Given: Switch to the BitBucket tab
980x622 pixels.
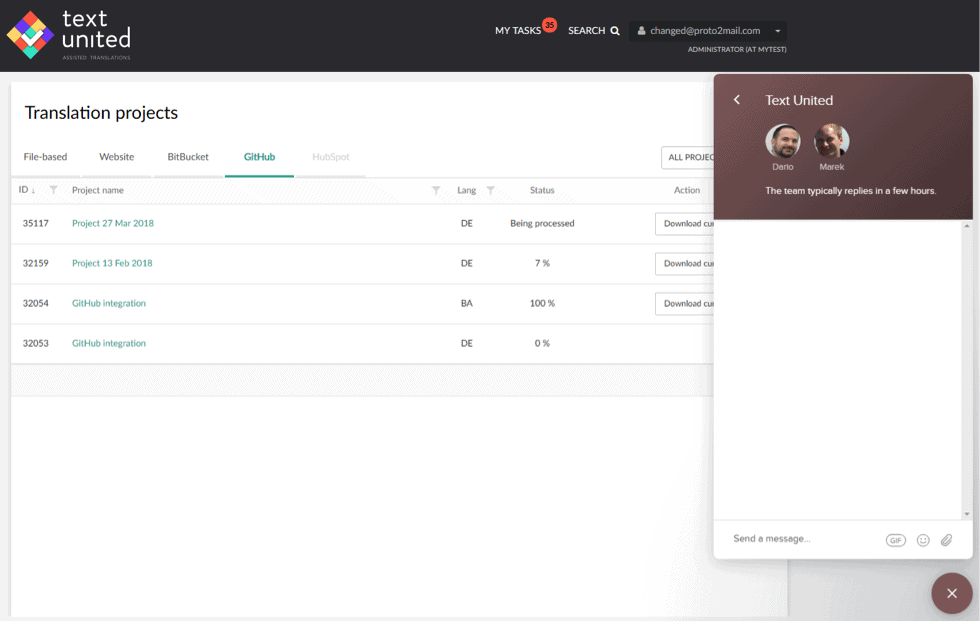Looking at the screenshot, I should point(188,157).
